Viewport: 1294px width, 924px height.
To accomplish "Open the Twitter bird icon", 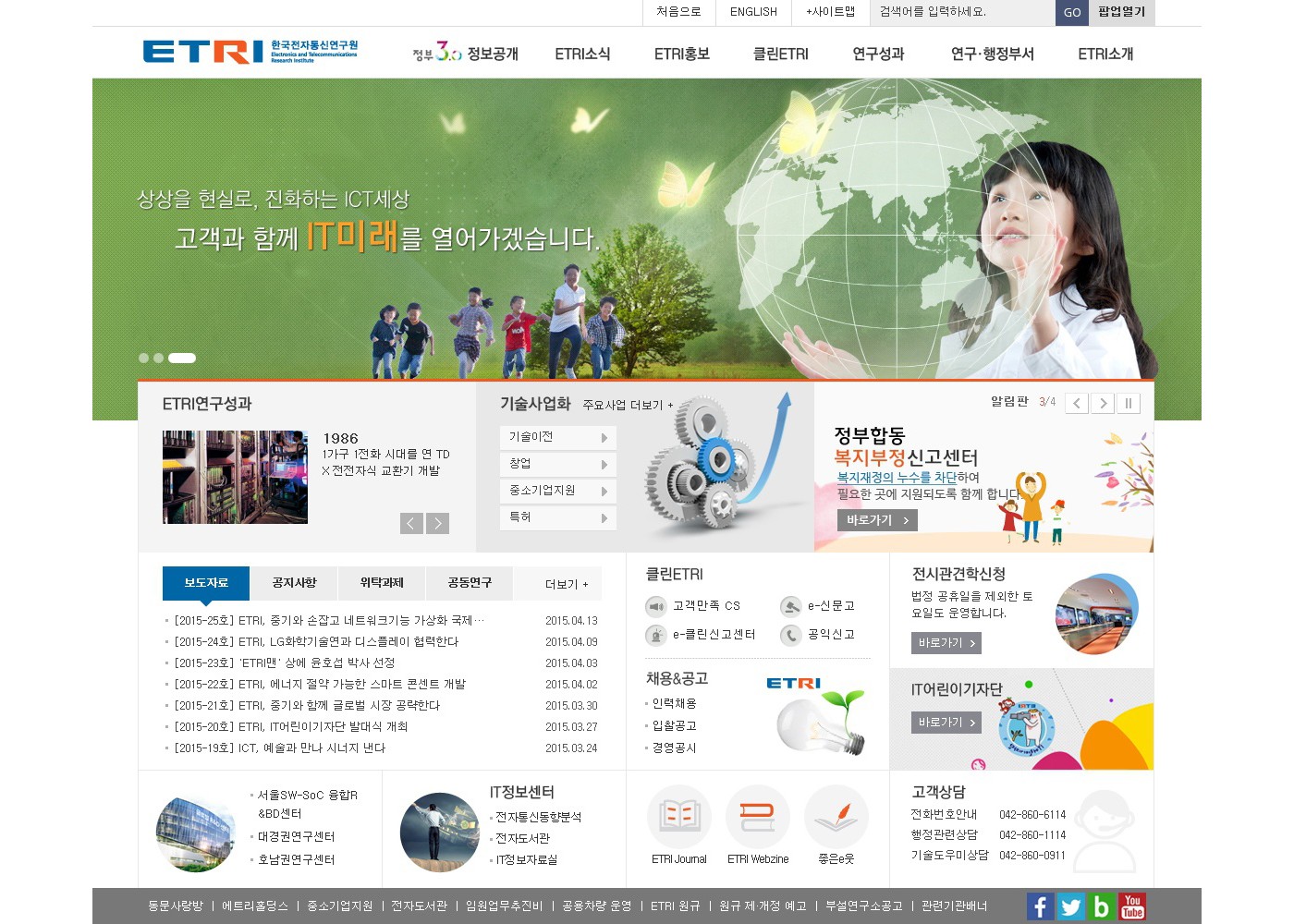I will pos(1070,906).
